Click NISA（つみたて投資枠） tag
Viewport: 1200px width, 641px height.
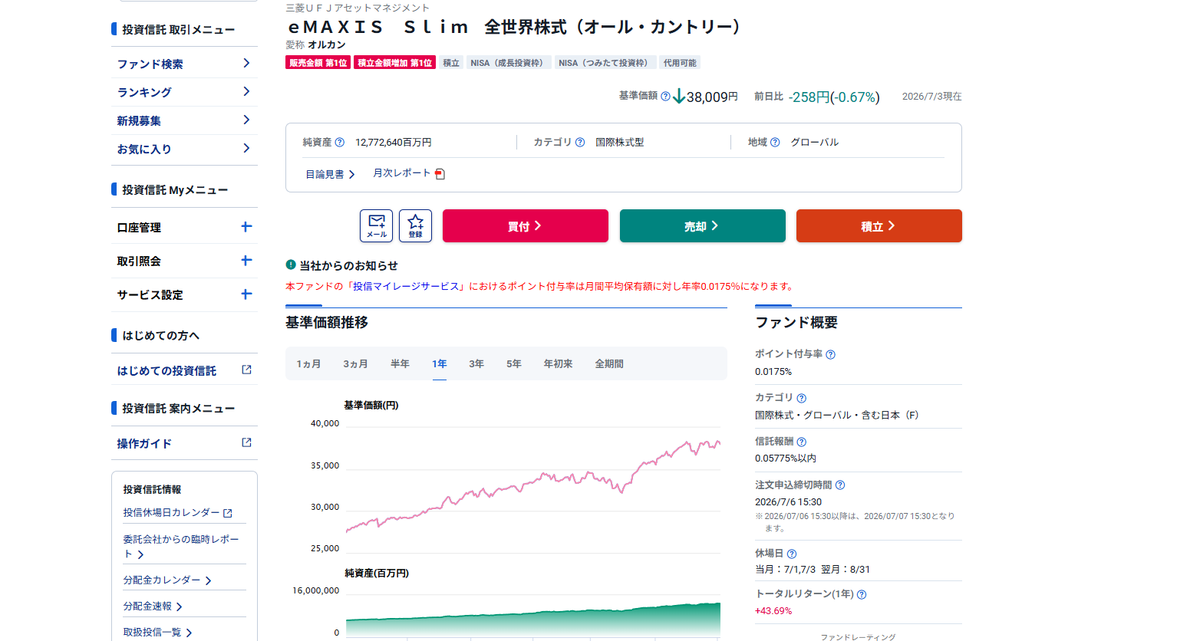pos(605,63)
